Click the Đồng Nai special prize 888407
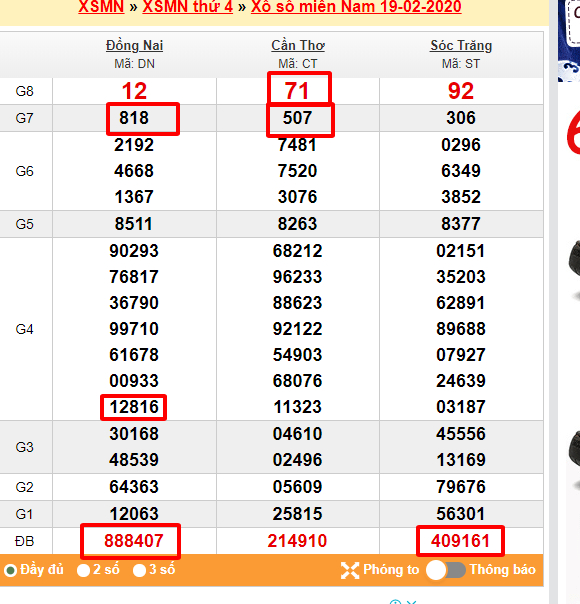Viewport: 580px width, 604px height. point(134,541)
